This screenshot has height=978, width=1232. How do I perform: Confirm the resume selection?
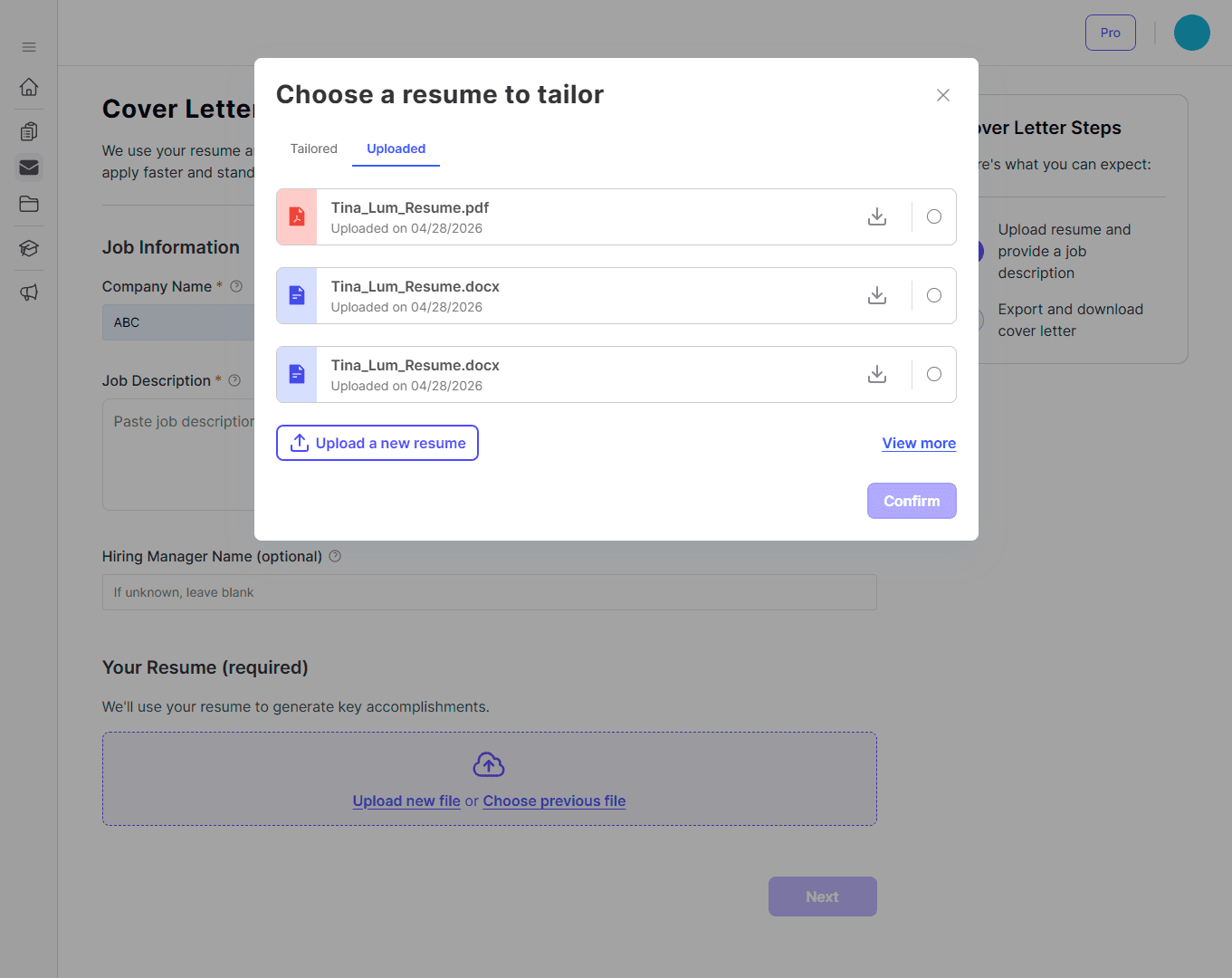(912, 501)
